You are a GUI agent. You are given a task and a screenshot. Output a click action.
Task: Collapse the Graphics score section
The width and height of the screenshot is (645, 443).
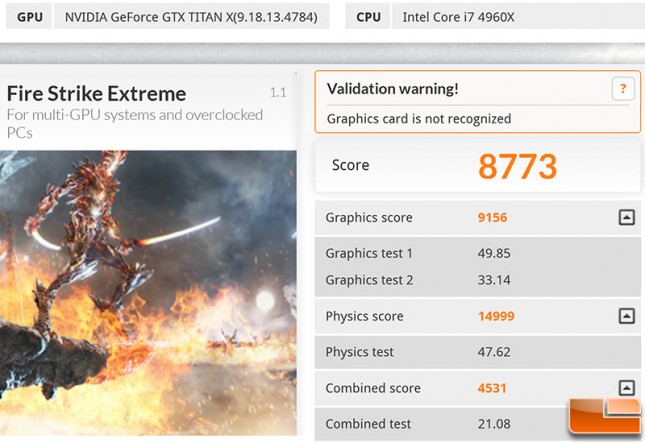click(626, 217)
